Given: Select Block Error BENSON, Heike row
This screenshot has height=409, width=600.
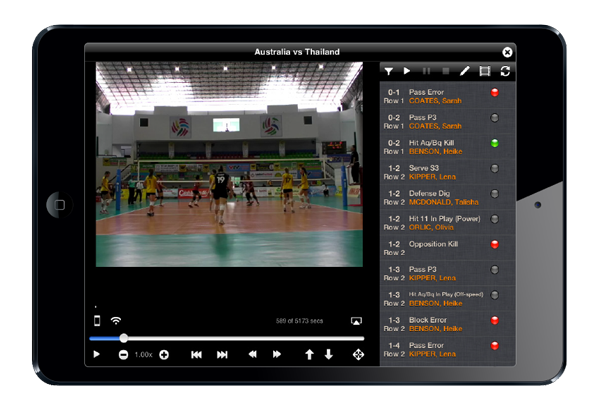Looking at the screenshot, I should (x=447, y=324).
